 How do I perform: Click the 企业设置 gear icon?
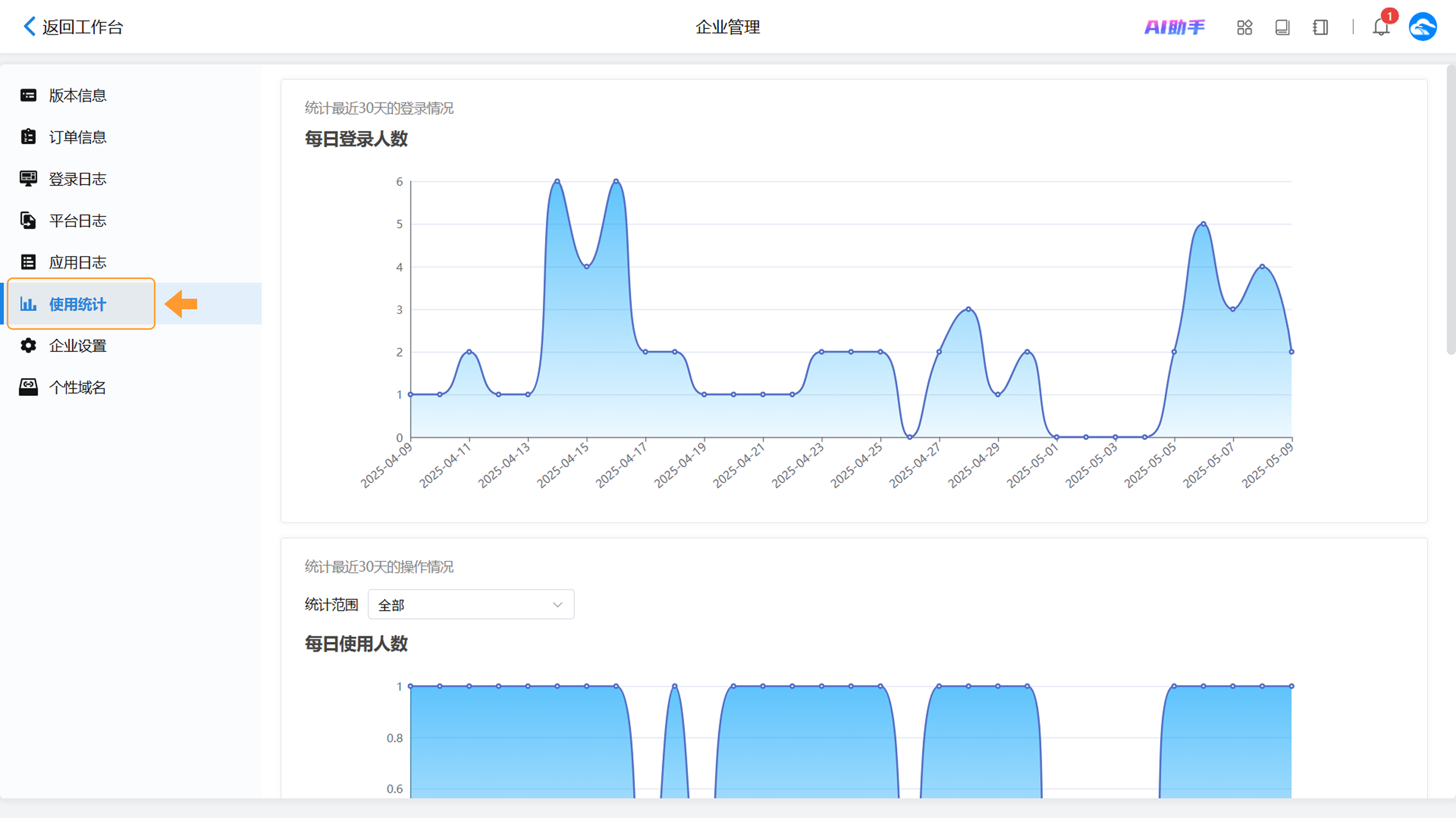tap(28, 345)
